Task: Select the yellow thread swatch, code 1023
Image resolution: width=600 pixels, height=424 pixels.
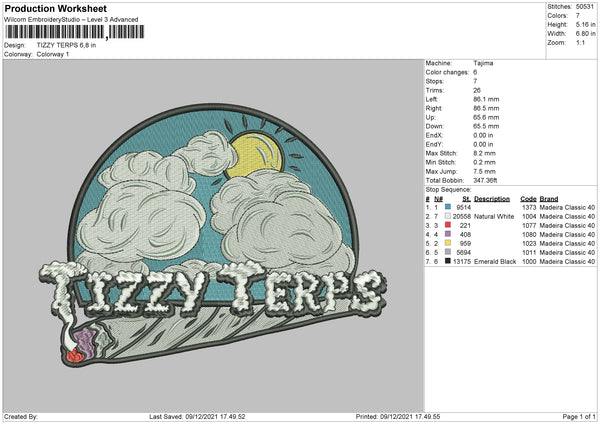Action: (448, 243)
